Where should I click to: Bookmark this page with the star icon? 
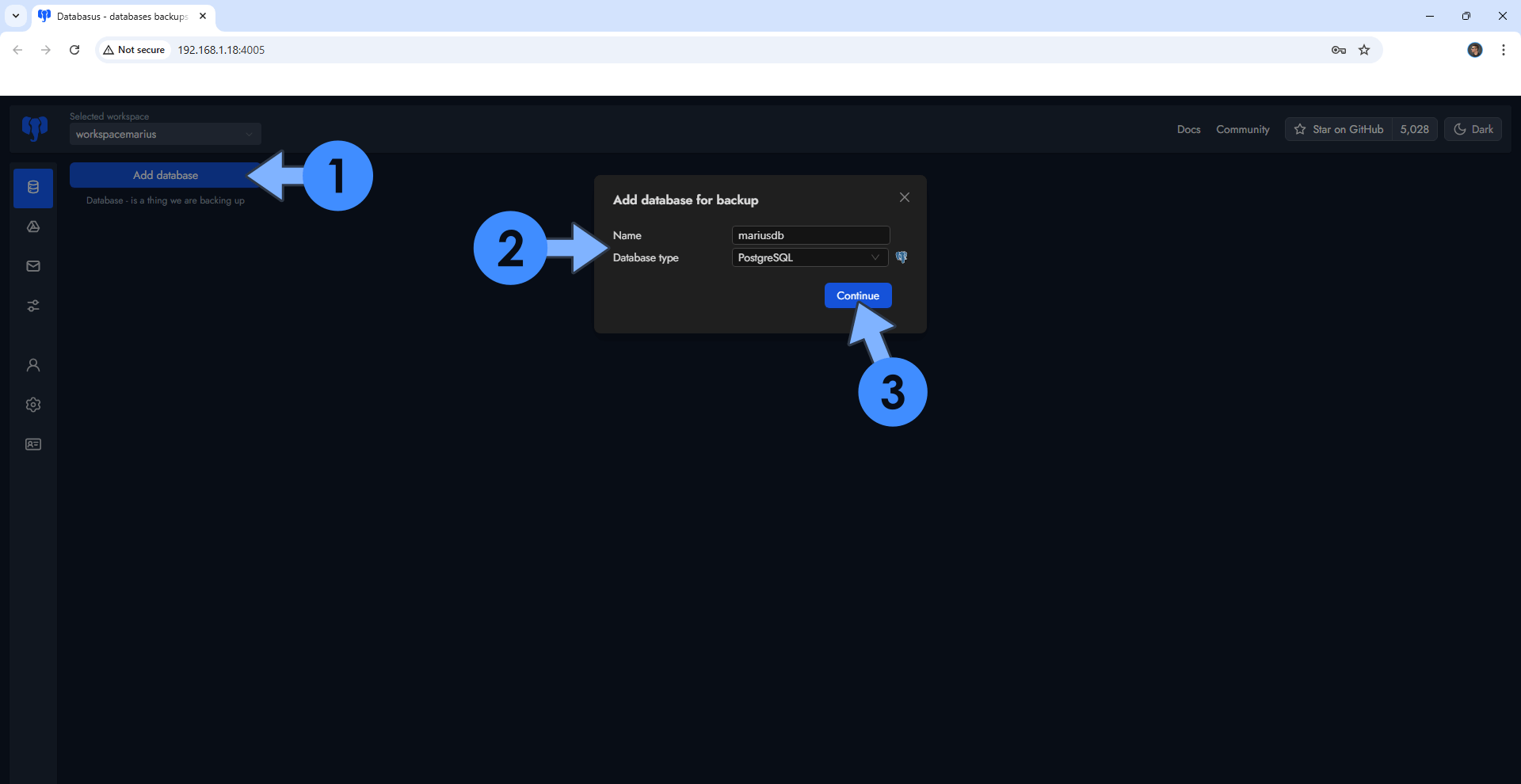(x=1364, y=50)
